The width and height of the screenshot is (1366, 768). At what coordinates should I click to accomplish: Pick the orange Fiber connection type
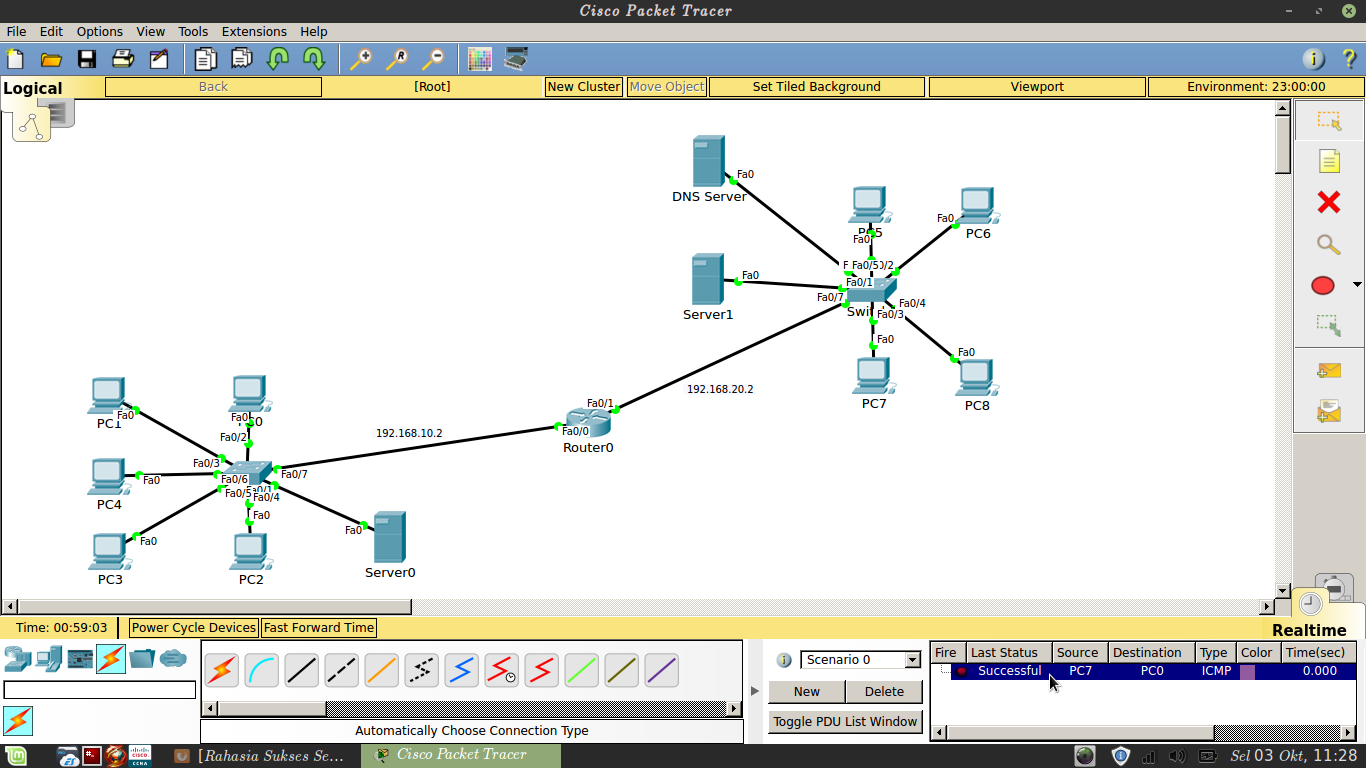click(382, 670)
